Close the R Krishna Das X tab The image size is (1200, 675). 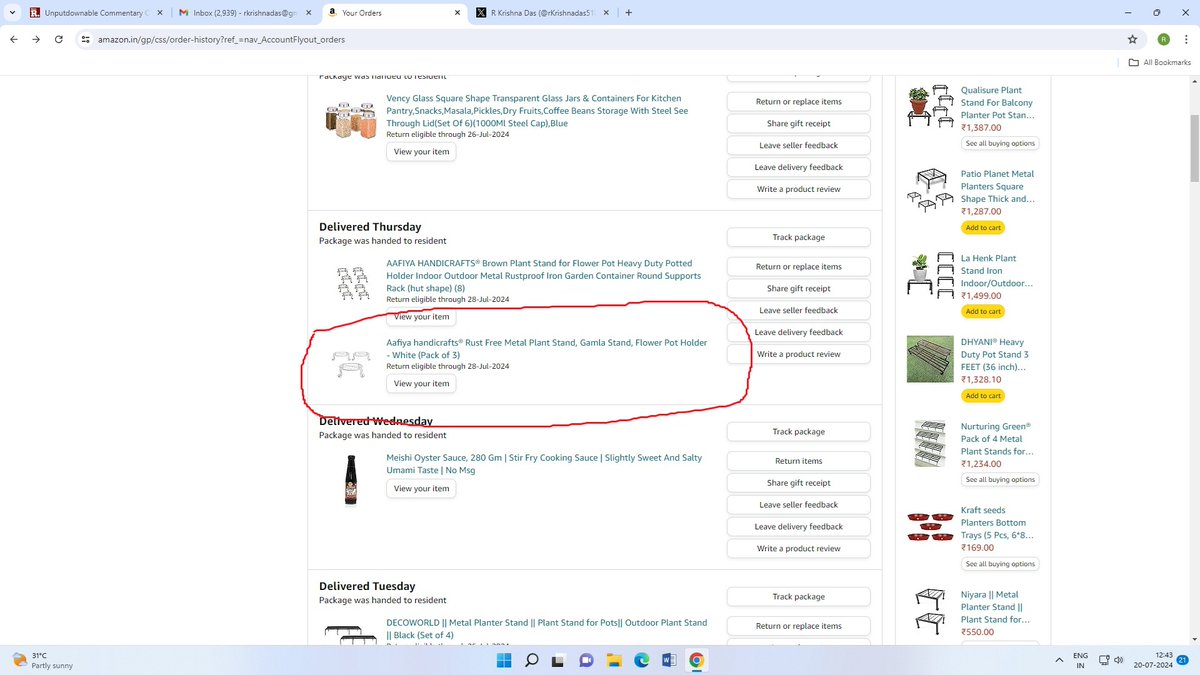(605, 13)
